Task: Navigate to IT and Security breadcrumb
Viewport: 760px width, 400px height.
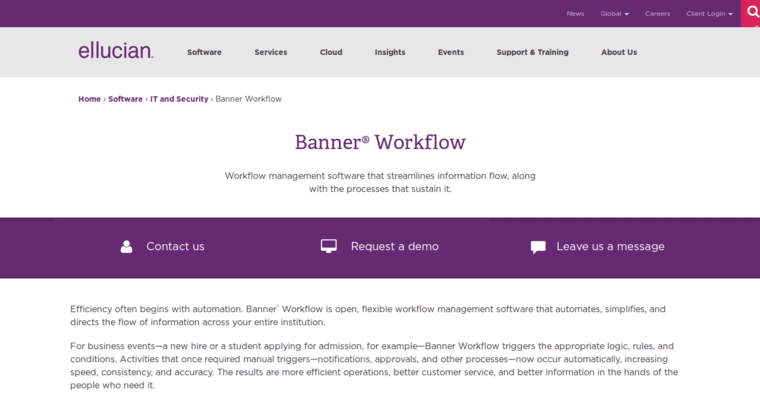Action: [179, 99]
